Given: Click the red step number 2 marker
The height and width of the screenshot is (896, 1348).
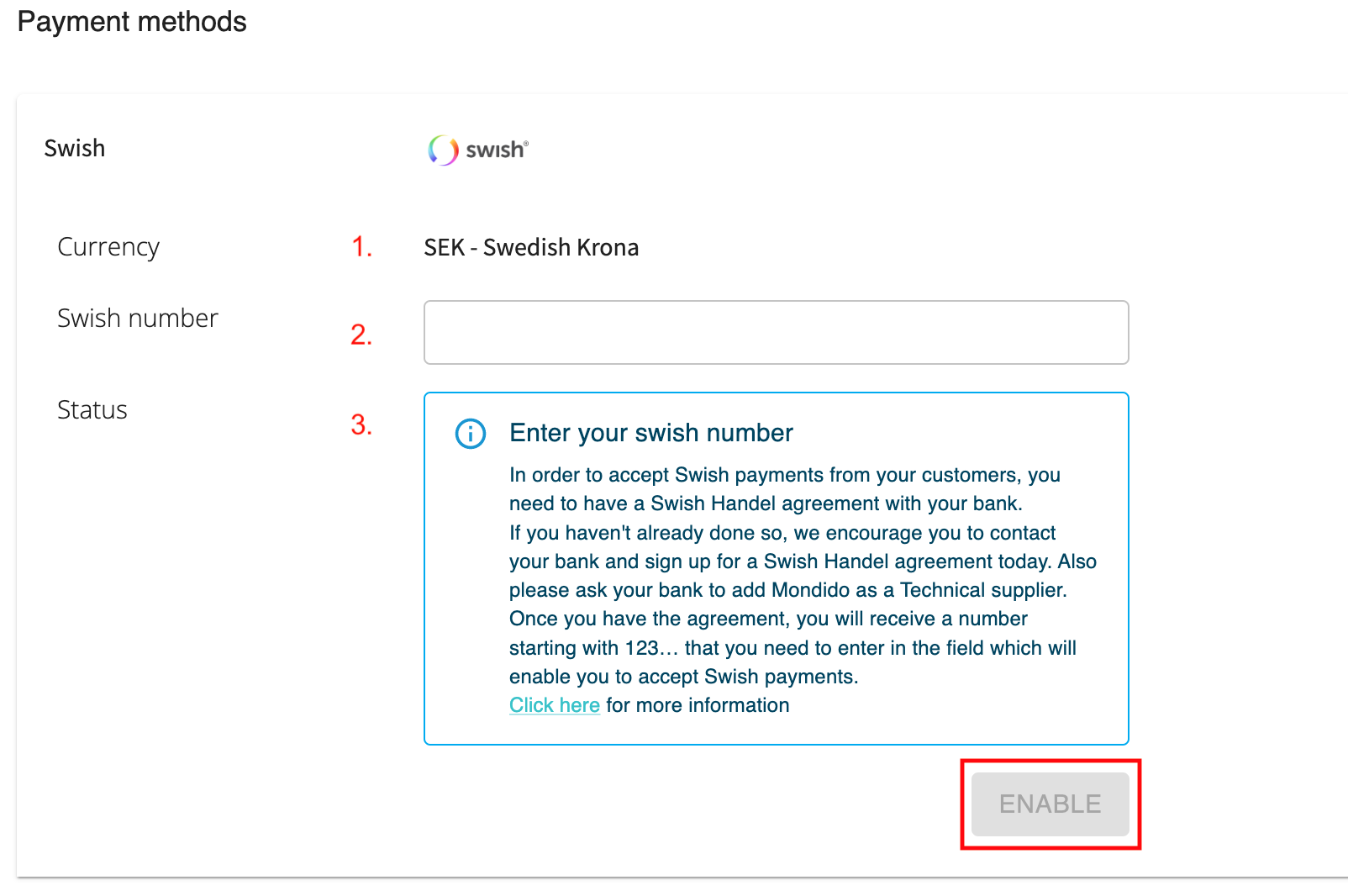Looking at the screenshot, I should (x=361, y=335).
